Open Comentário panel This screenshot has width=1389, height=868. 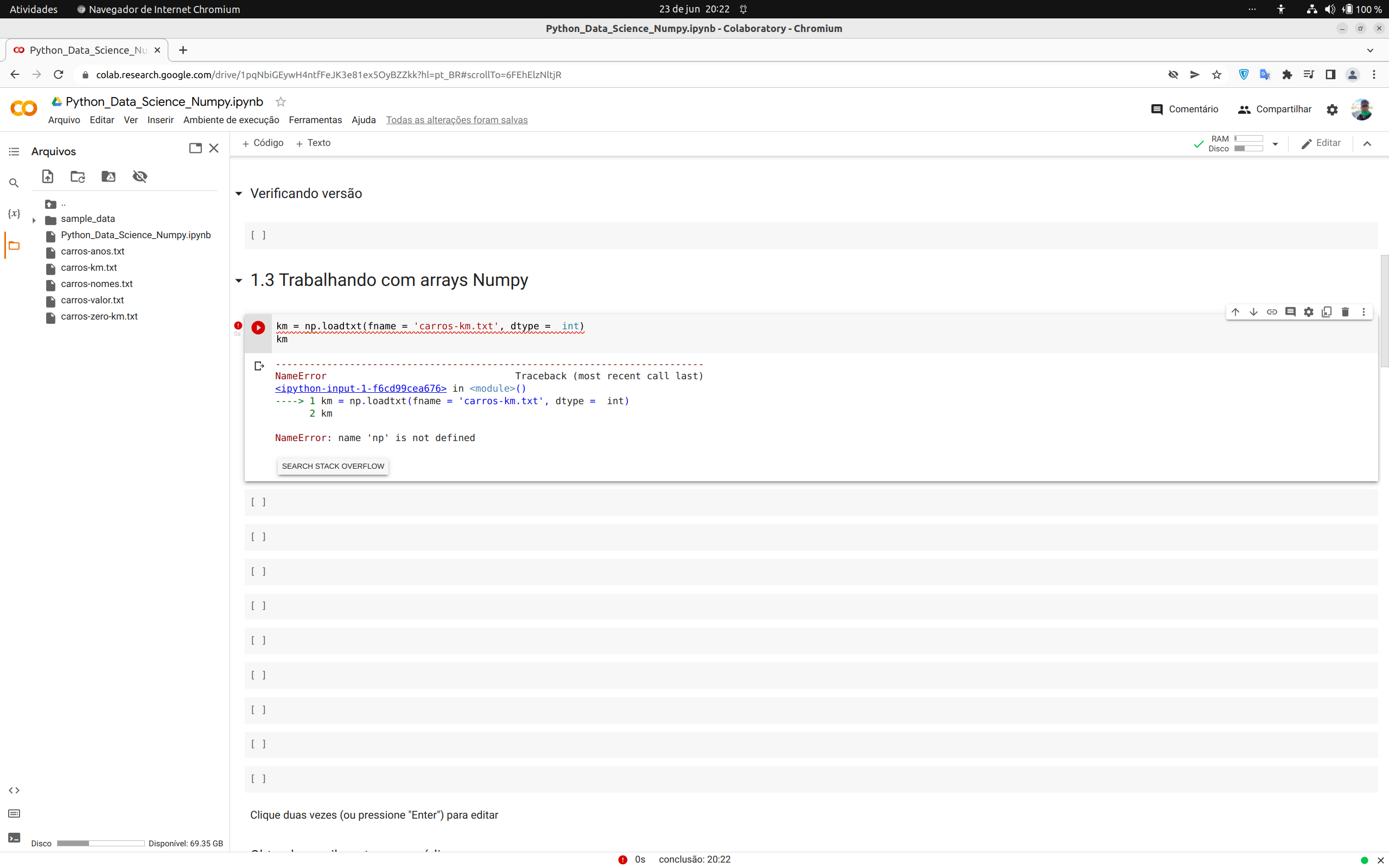(1184, 109)
